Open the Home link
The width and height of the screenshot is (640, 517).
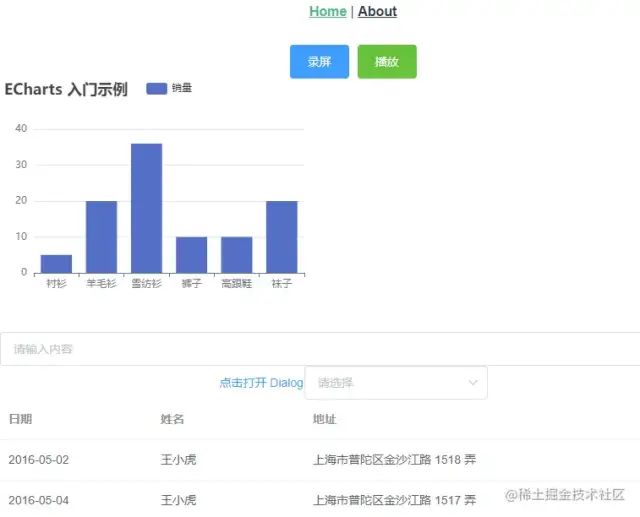pyautogui.click(x=328, y=11)
